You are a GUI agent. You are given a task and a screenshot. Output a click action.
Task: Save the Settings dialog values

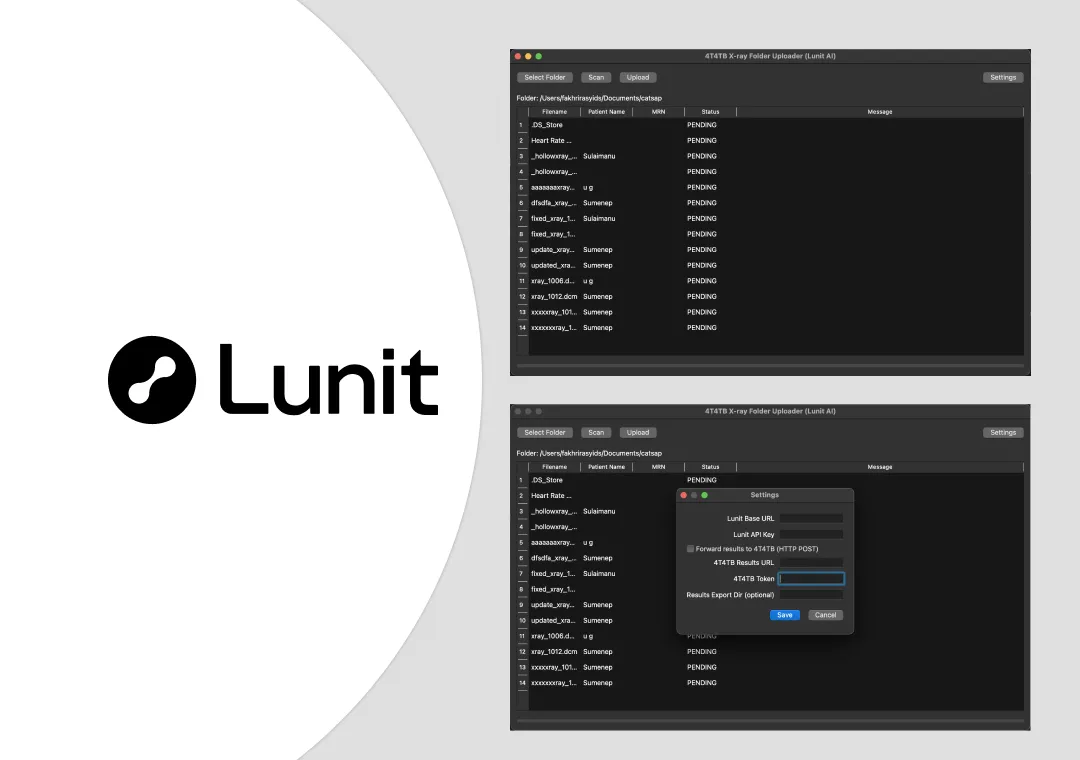(785, 615)
